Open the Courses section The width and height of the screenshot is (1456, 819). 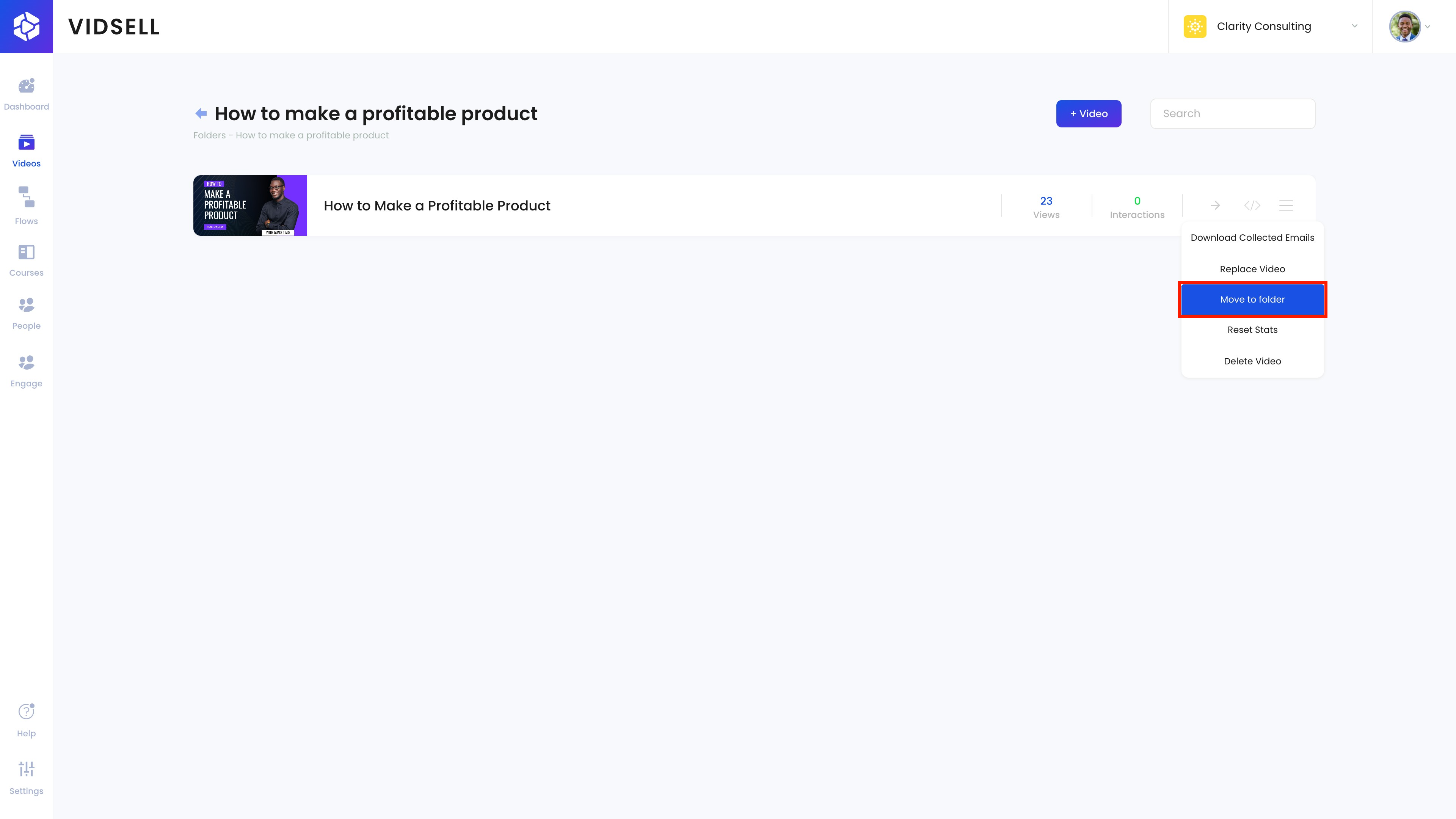coord(26,260)
